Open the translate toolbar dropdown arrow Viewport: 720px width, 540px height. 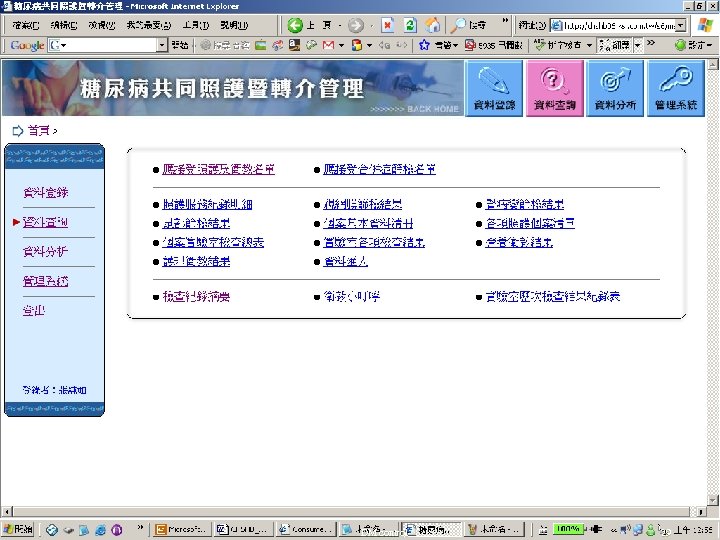pyautogui.click(x=638, y=45)
